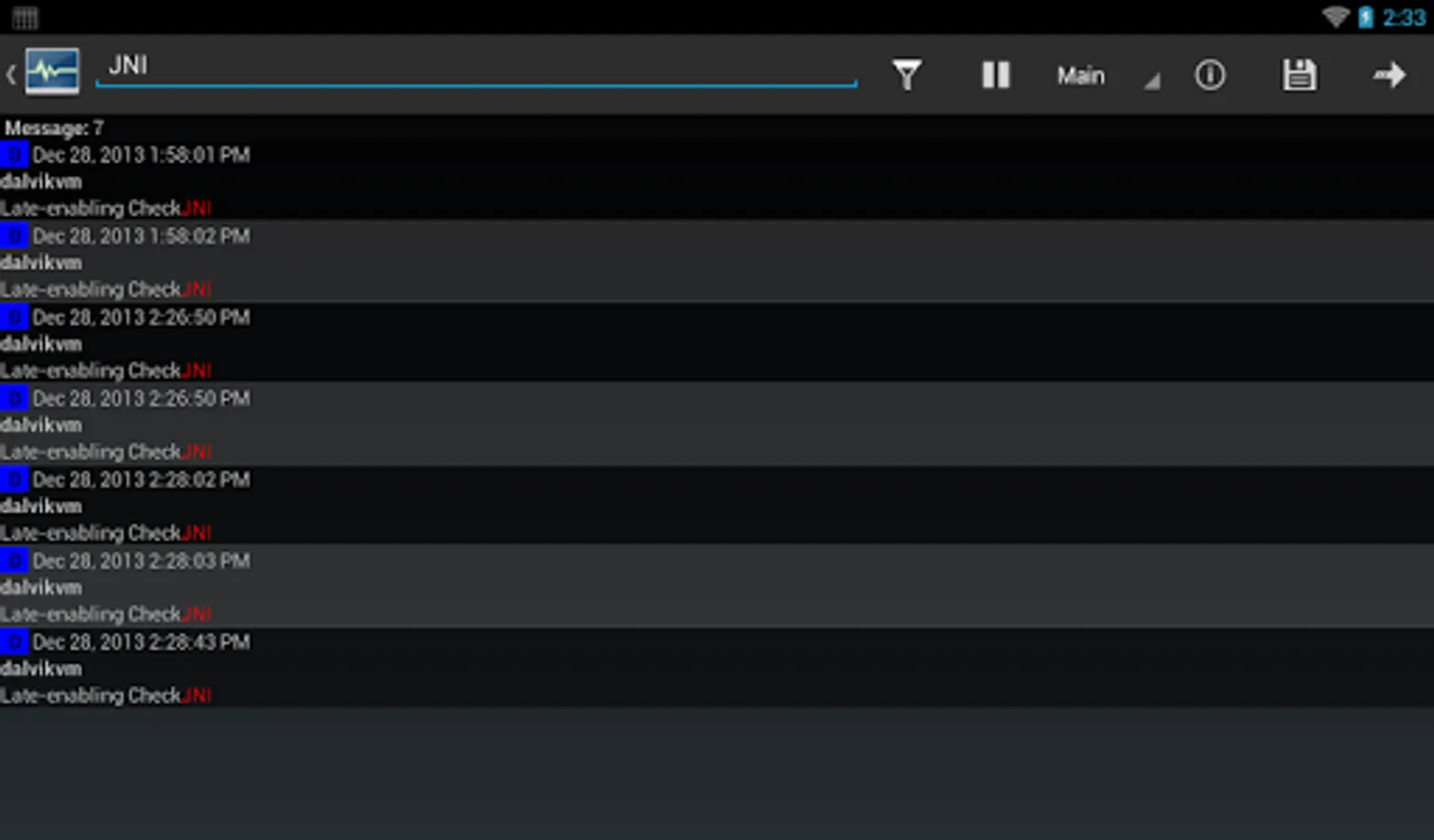The image size is (1434, 840).
Task: Focus the JNI search field
Action: (476, 67)
